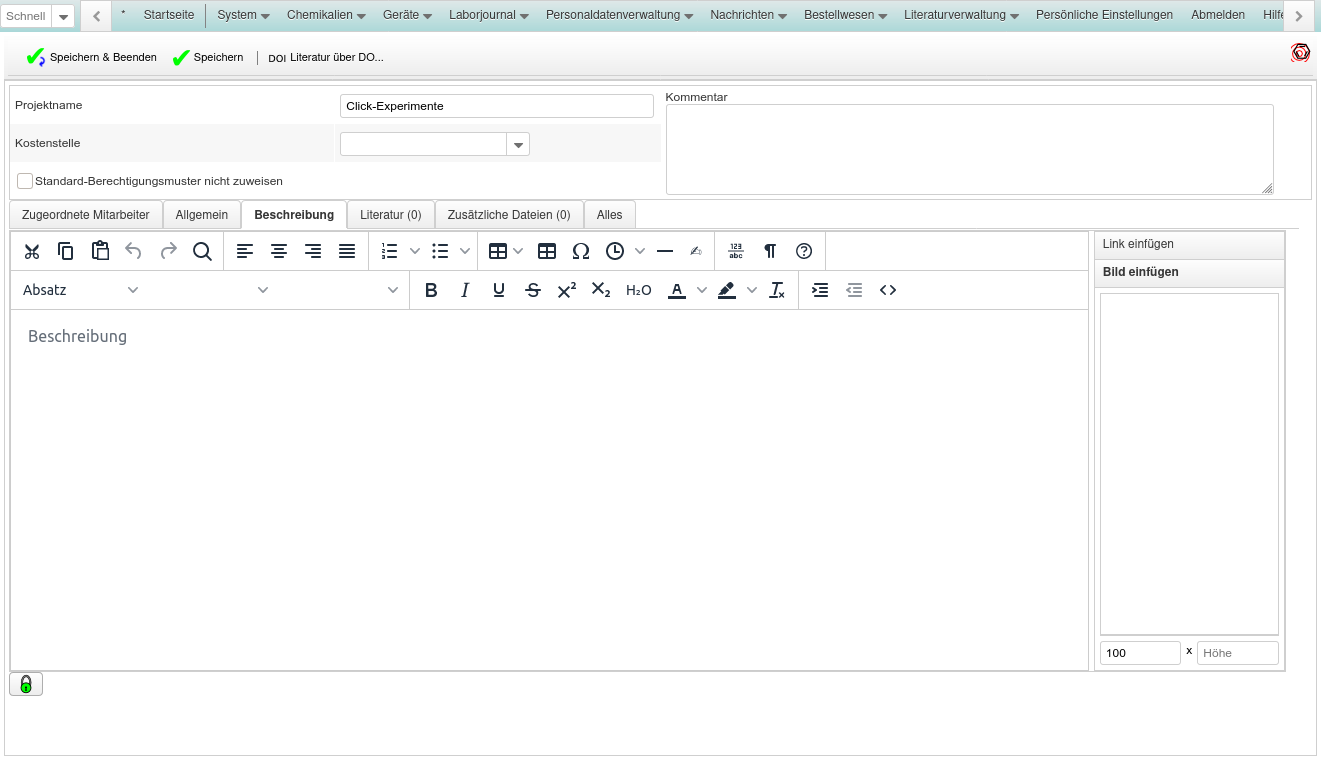Show invisible characters with pilcrow icon
Screen dimensions: 1321x760
click(770, 251)
